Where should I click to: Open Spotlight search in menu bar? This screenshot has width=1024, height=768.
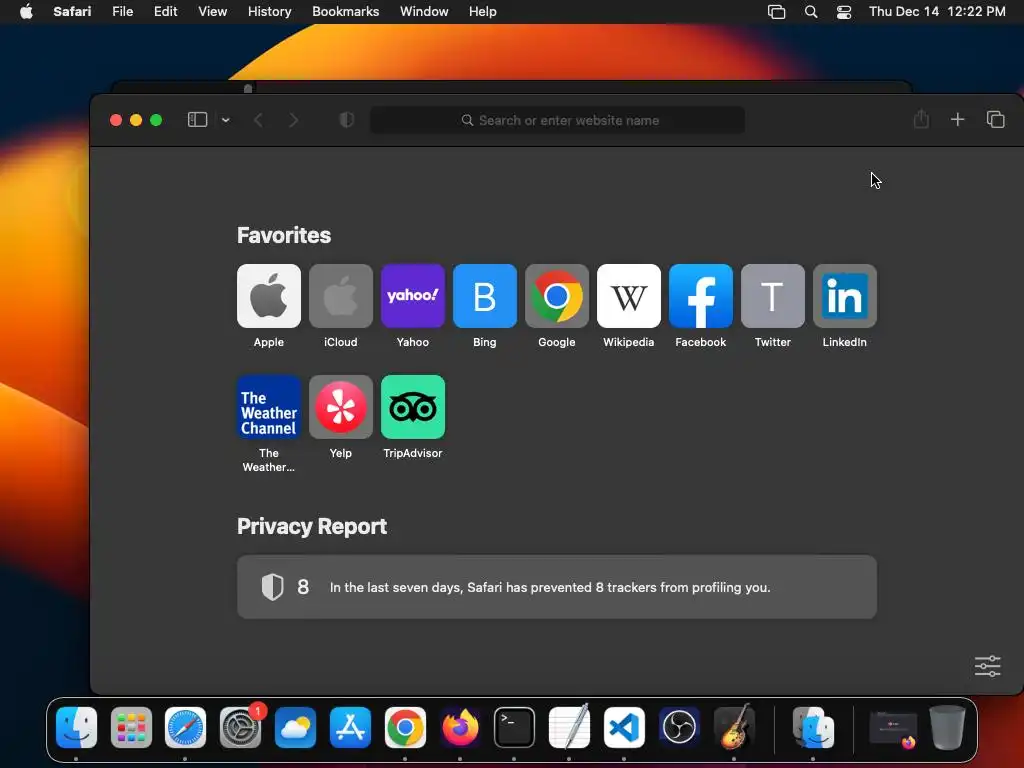click(810, 11)
